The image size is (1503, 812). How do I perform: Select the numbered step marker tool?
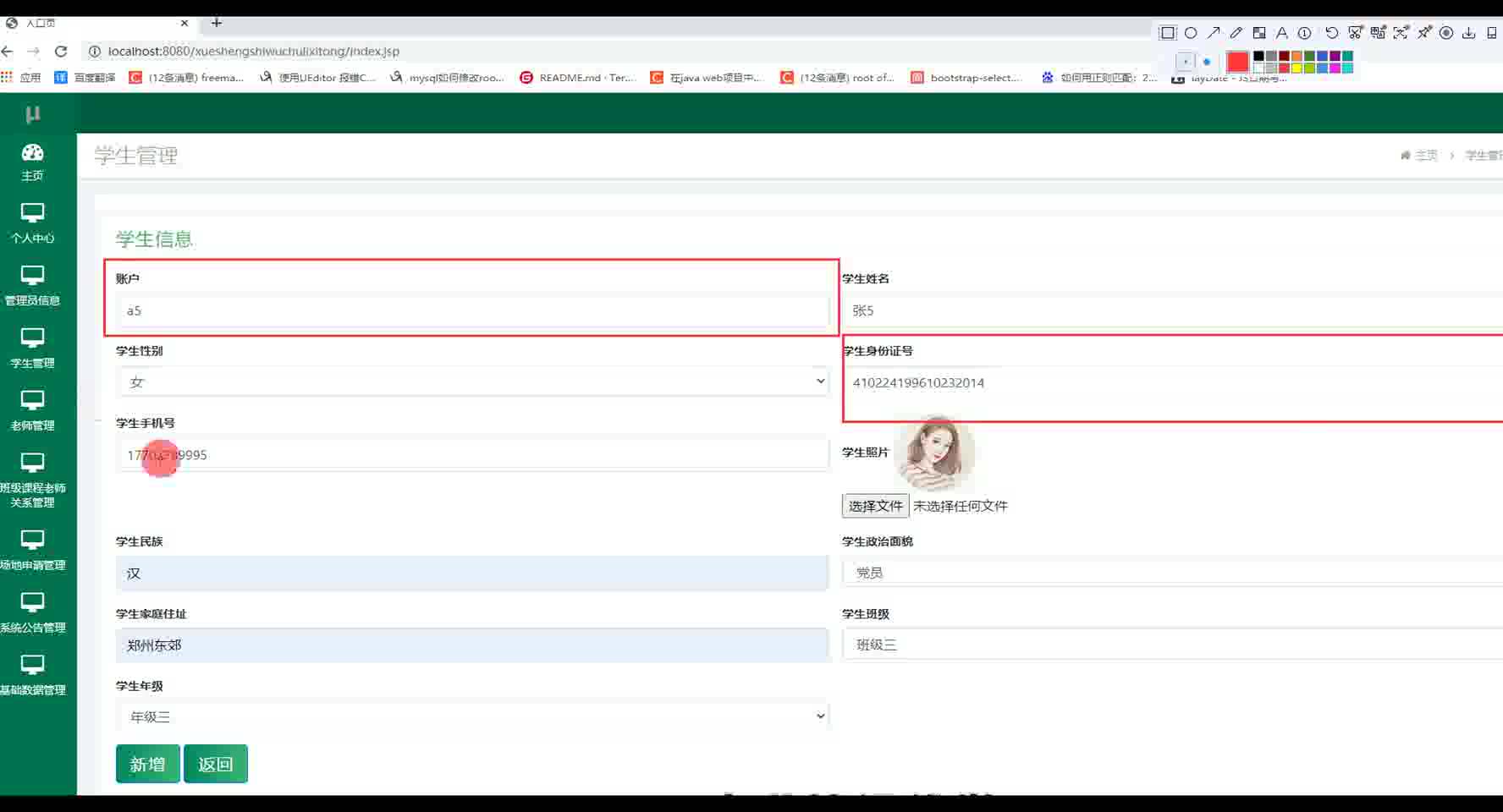click(x=1305, y=33)
